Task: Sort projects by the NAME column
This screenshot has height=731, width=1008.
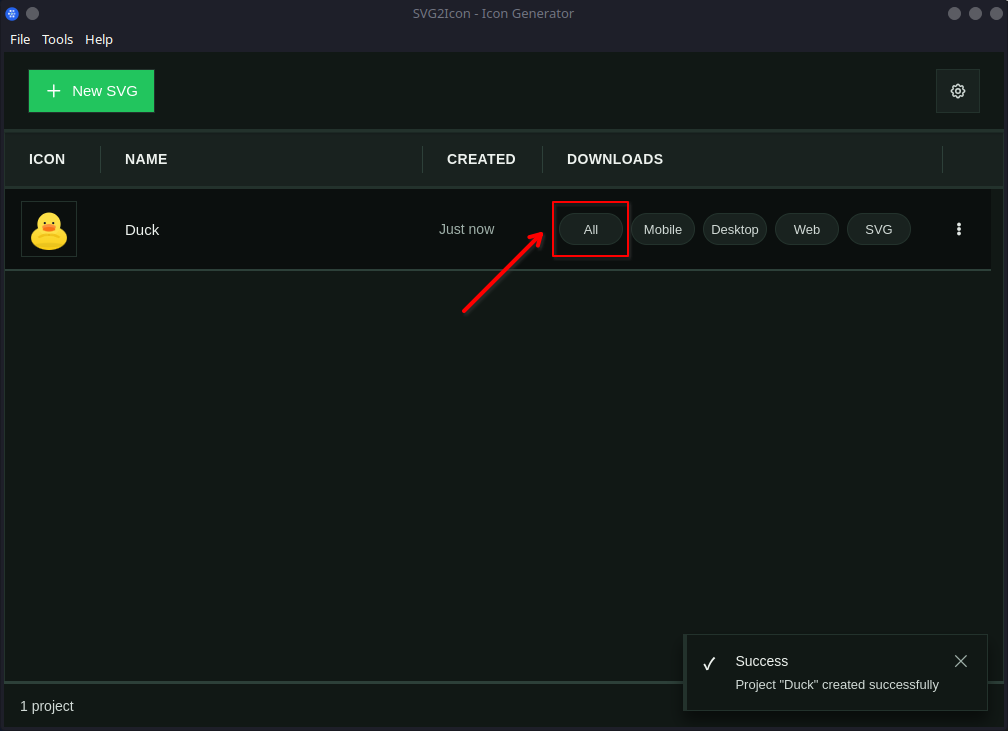Action: point(146,159)
